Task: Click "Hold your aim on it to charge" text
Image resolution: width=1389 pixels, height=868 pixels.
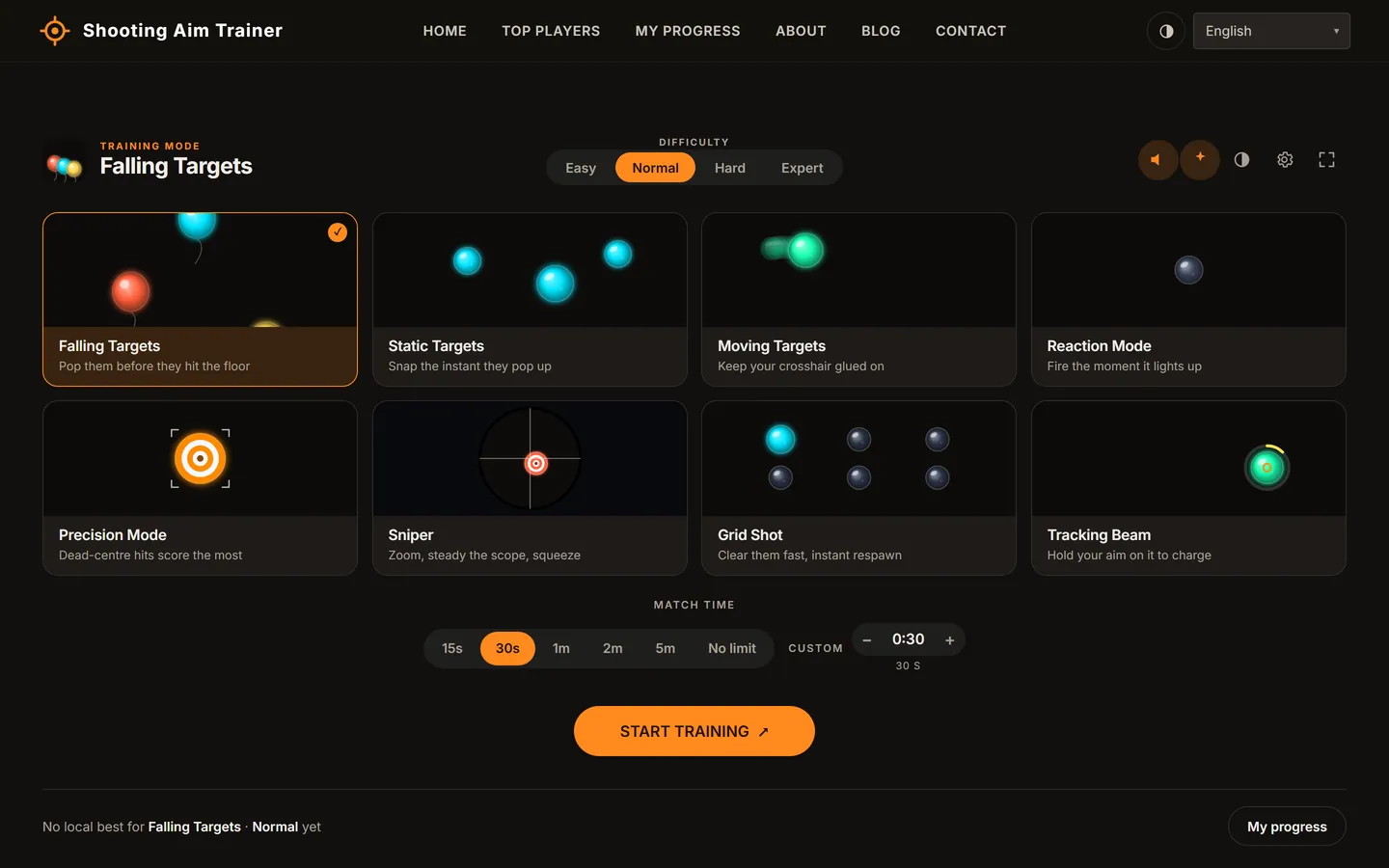Action: 1130,556
